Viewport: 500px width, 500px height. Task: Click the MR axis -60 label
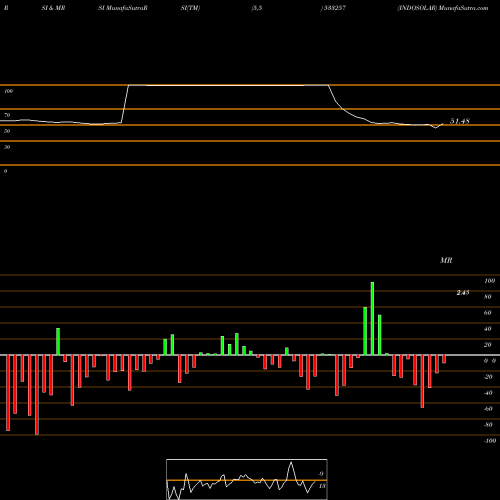click(x=488, y=409)
